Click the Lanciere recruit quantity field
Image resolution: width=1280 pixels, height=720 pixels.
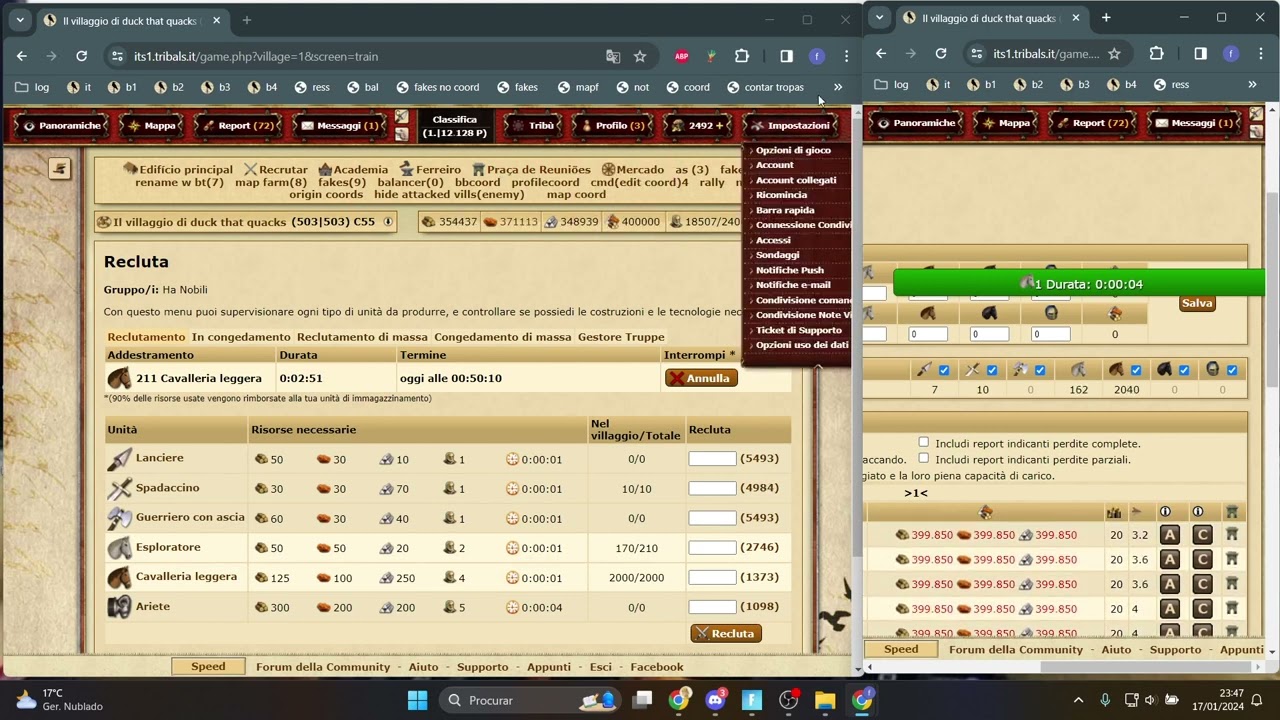(712, 458)
